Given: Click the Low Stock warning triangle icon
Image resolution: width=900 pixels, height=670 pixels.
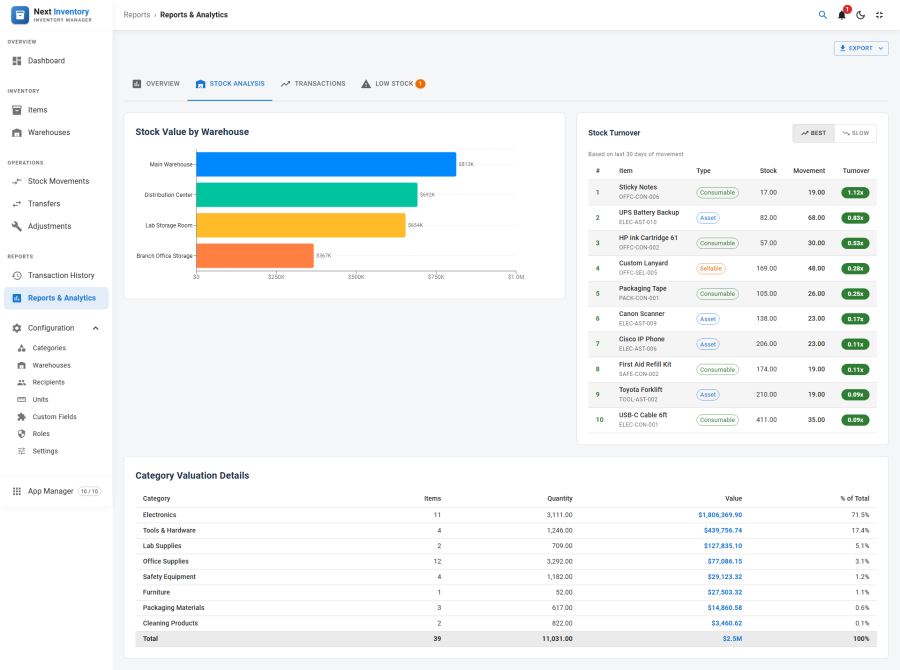Looking at the screenshot, I should click(366, 84).
